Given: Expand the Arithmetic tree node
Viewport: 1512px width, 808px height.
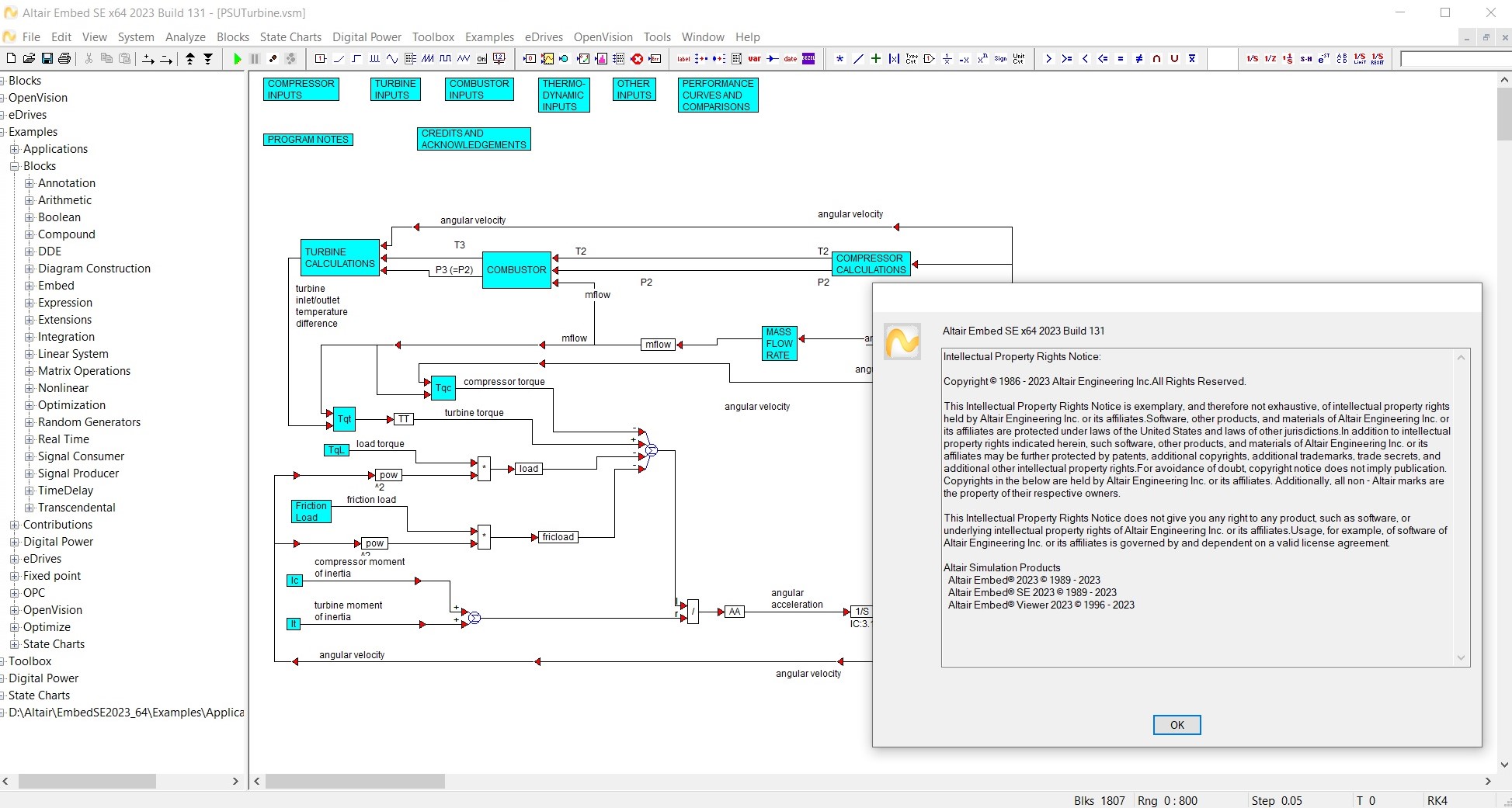Looking at the screenshot, I should tap(29, 200).
